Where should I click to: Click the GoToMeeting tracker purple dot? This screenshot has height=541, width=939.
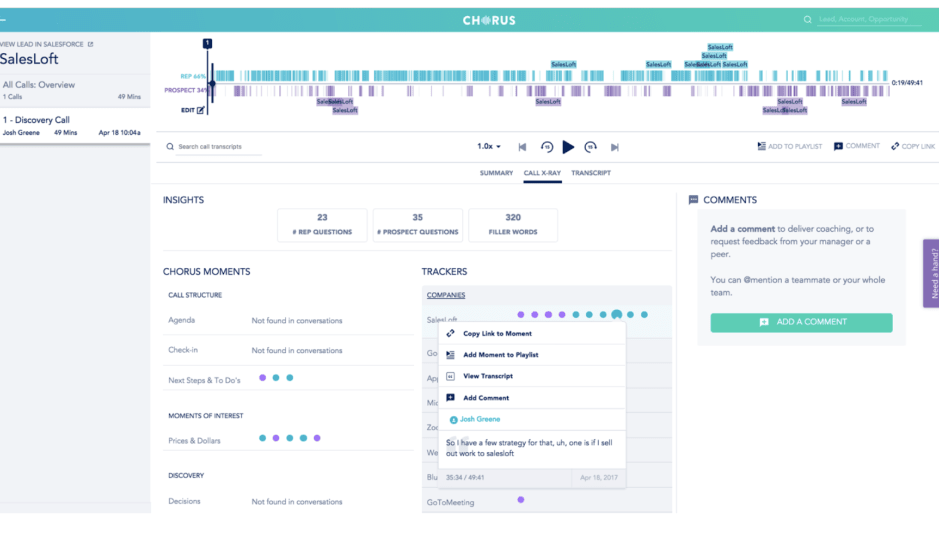pos(521,500)
